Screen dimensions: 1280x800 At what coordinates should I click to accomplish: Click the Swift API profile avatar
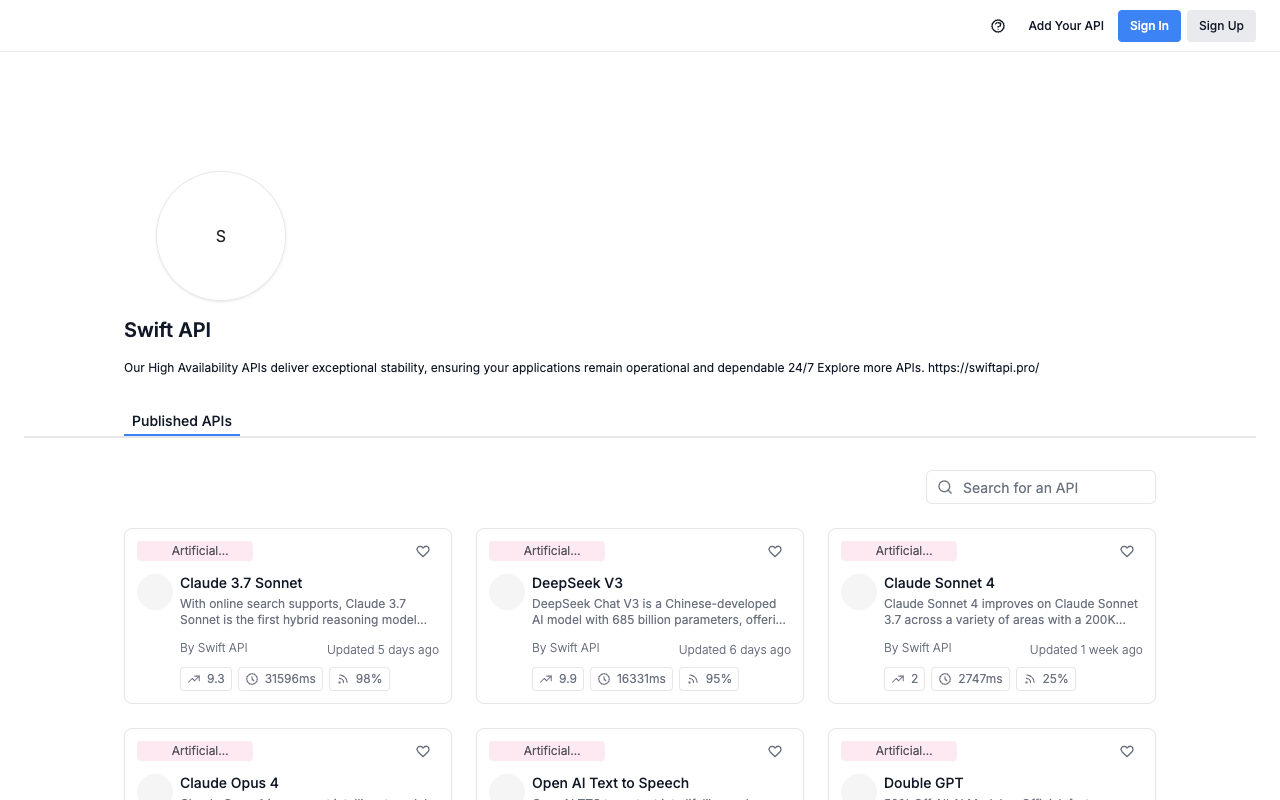pos(221,236)
